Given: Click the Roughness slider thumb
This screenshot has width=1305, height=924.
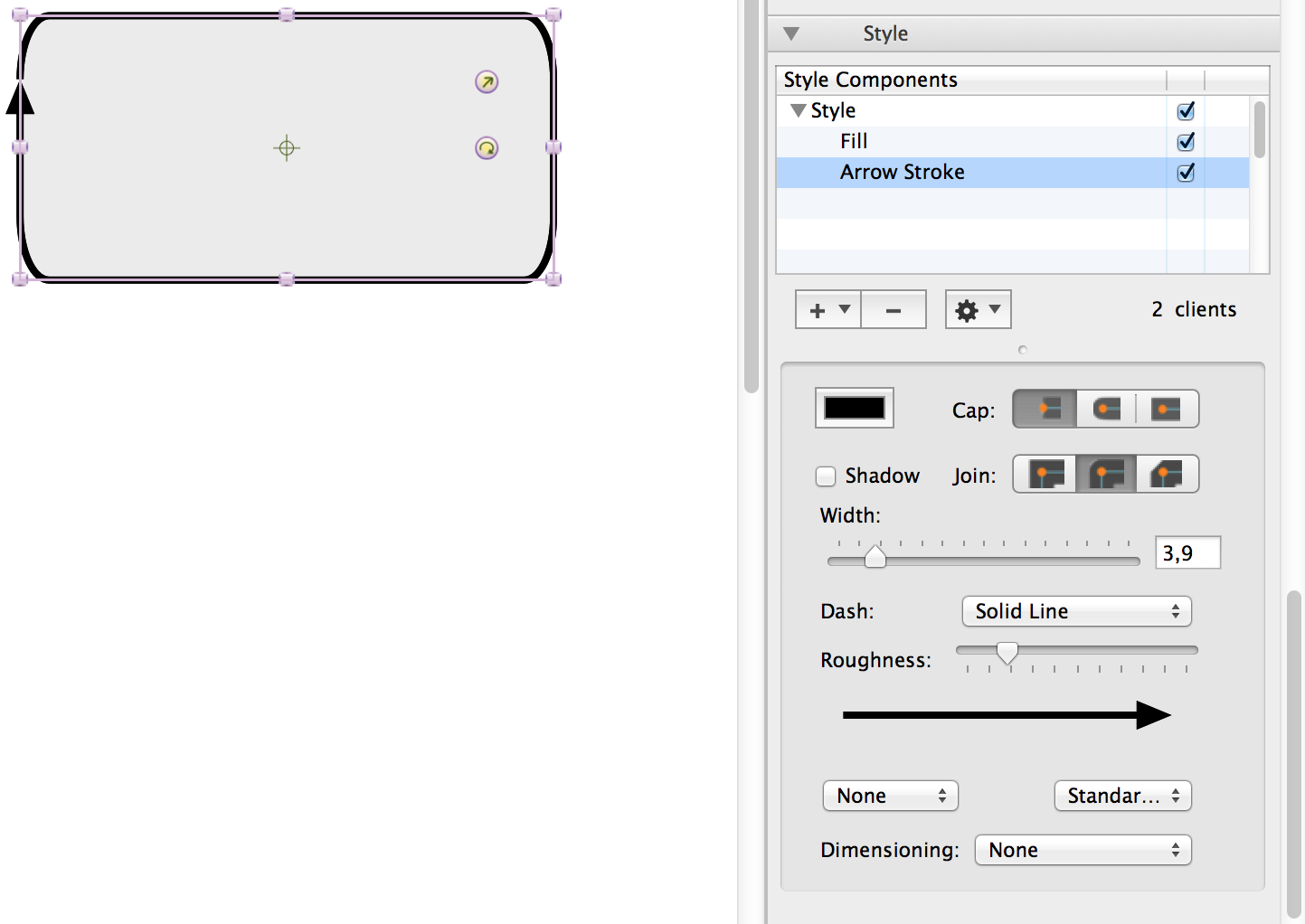Looking at the screenshot, I should pos(1007,653).
